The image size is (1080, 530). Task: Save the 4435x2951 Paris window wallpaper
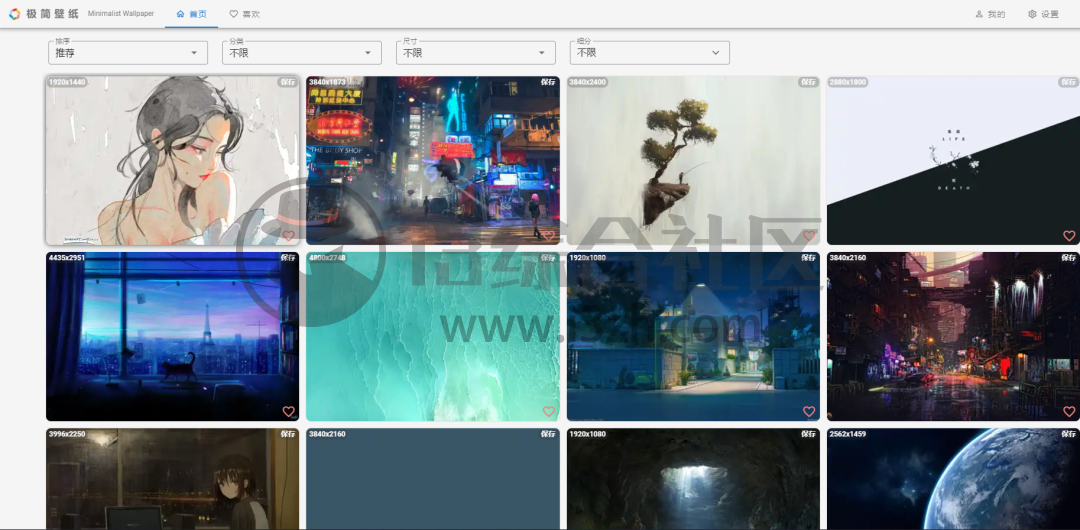tap(287, 258)
